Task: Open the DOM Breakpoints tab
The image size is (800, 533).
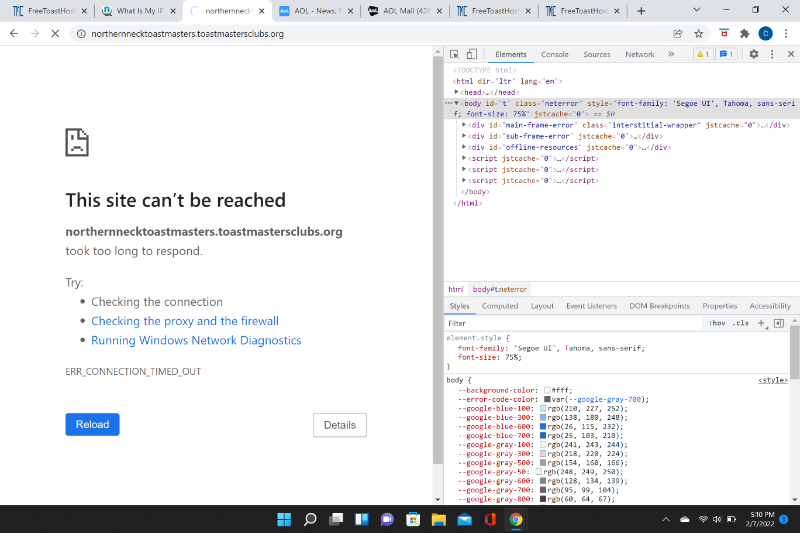Action: coord(659,306)
